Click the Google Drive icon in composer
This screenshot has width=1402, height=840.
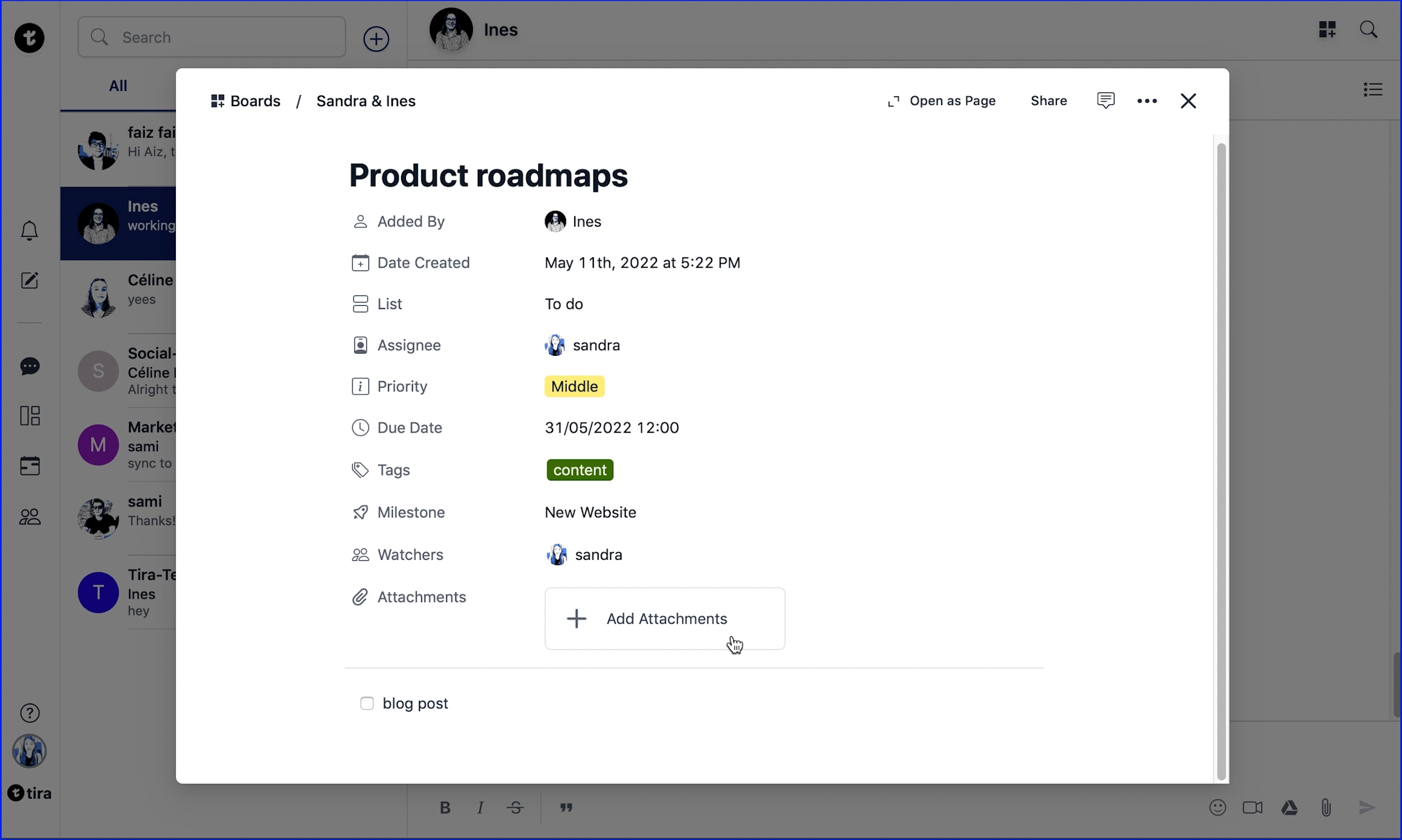point(1289,807)
